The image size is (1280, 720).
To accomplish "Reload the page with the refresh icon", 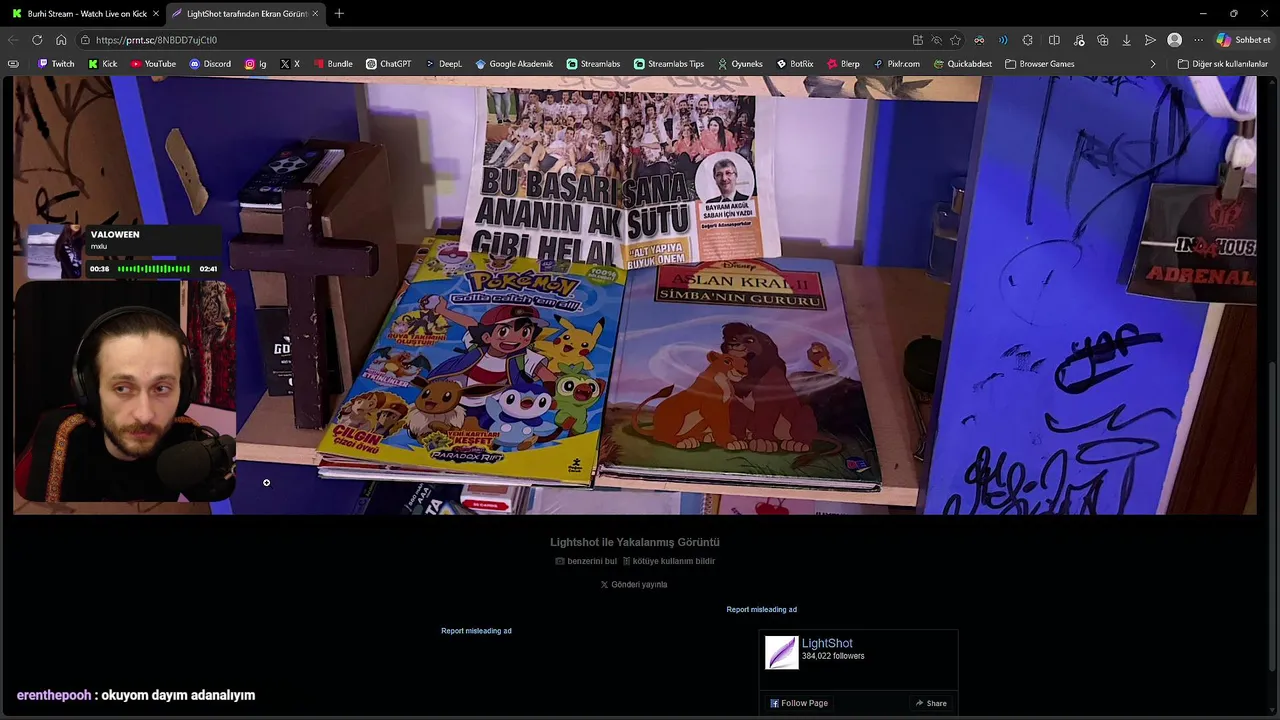I will tap(37, 40).
